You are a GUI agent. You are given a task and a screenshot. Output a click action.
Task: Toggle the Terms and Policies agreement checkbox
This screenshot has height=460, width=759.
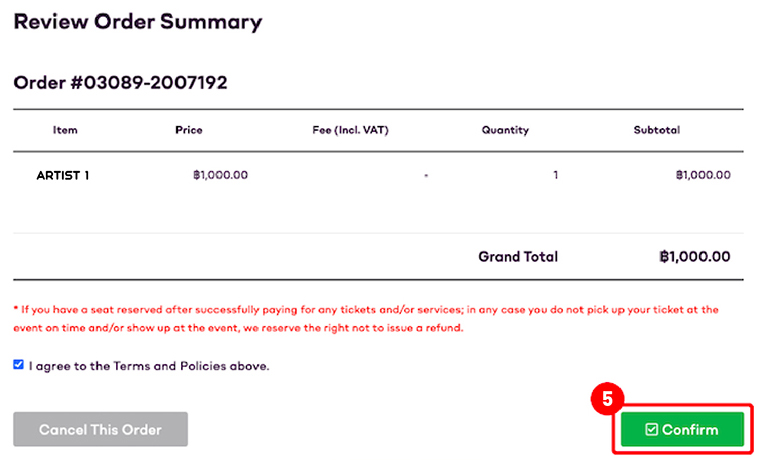pyautogui.click(x=18, y=365)
